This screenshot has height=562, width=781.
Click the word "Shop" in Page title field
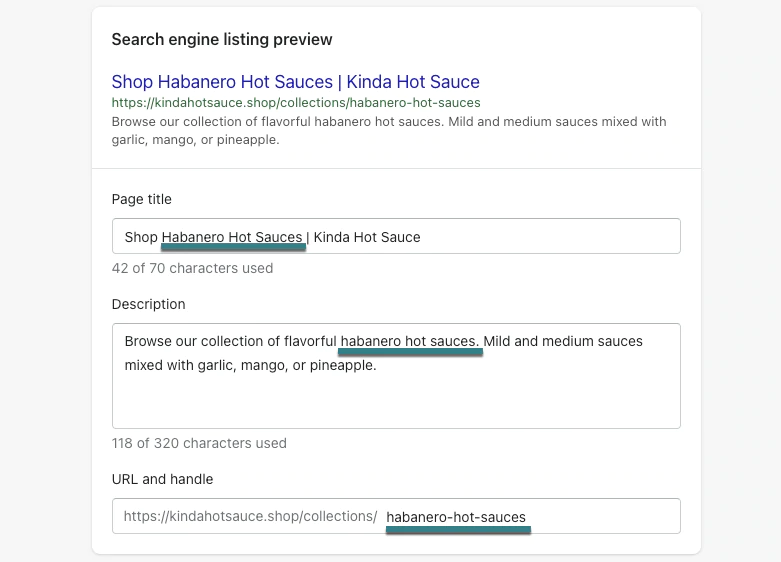click(x=141, y=237)
